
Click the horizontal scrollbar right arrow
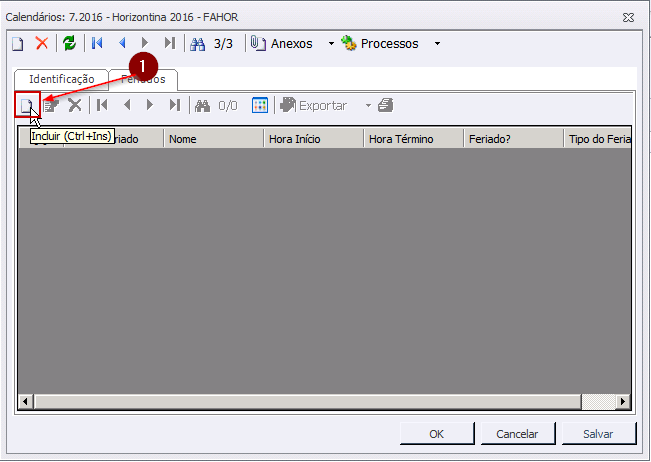[x=622, y=401]
